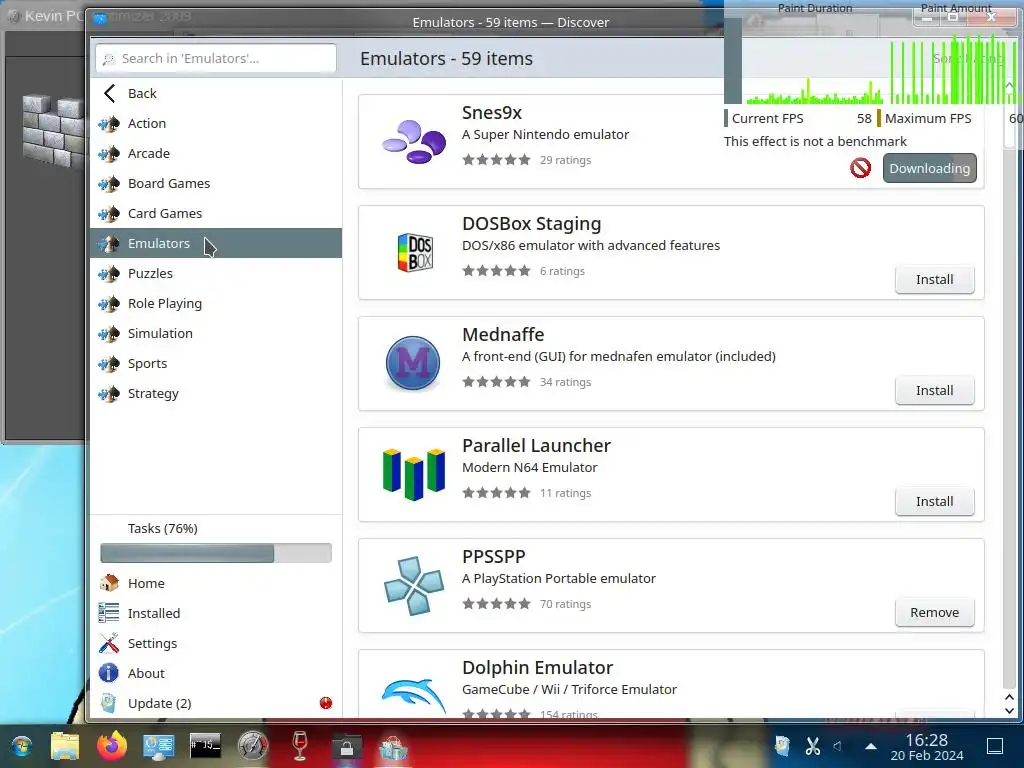Click the tray notes icon
Screen dimensions: 1024x768
click(x=782, y=746)
